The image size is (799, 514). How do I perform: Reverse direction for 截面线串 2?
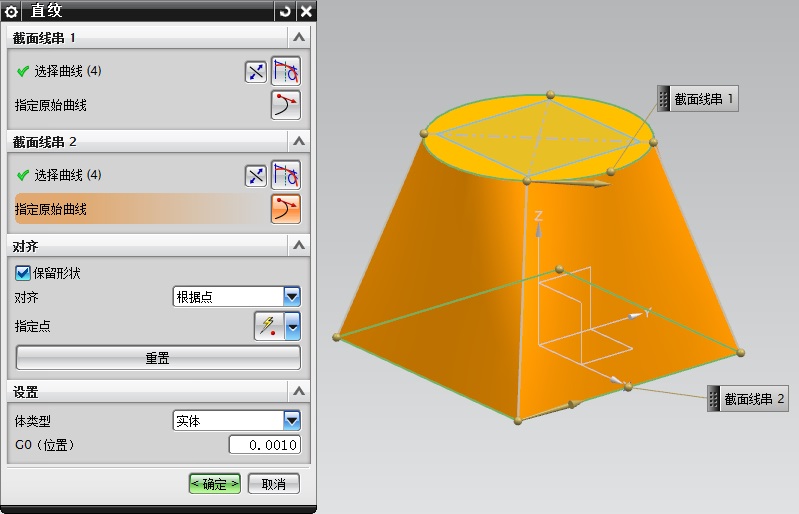click(x=256, y=176)
